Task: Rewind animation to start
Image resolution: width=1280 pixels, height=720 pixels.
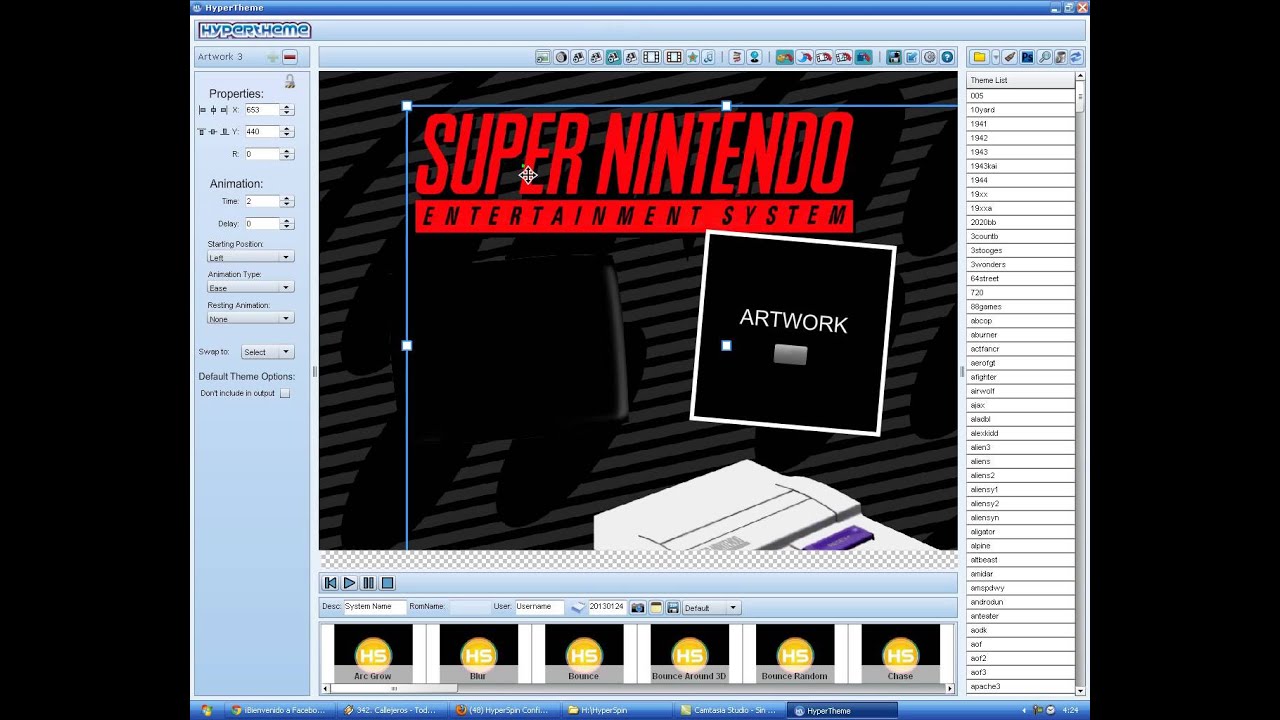Action: pyautogui.click(x=331, y=583)
